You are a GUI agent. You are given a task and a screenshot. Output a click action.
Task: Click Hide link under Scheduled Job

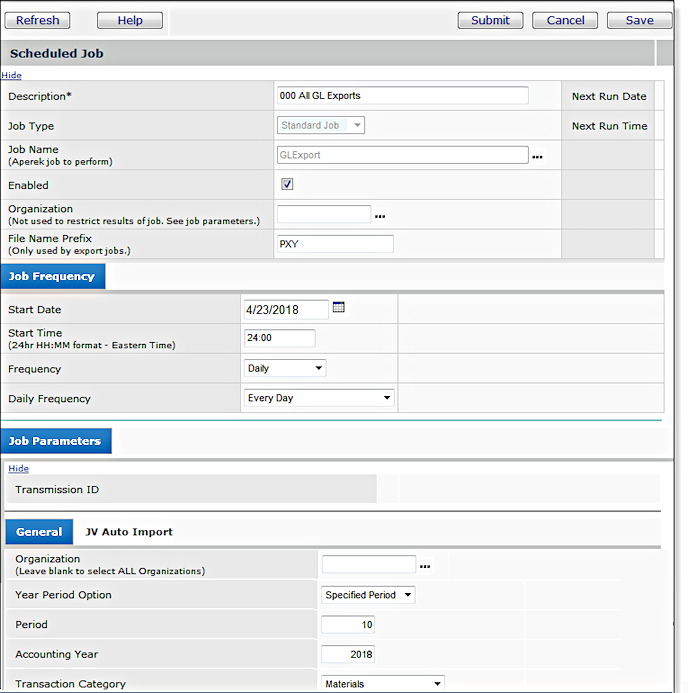(11, 75)
